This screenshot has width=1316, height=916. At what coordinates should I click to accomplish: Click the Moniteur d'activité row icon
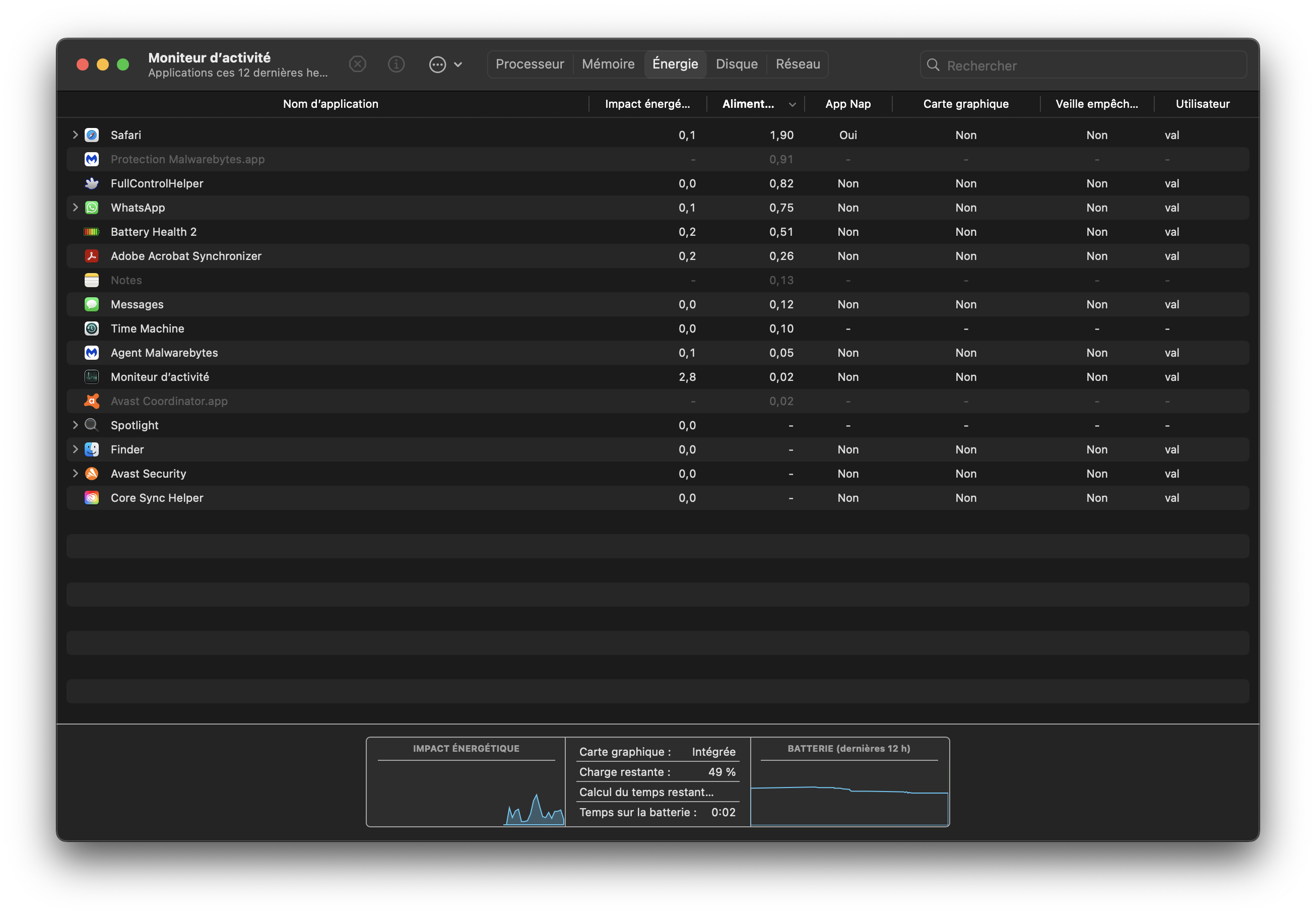tap(92, 376)
